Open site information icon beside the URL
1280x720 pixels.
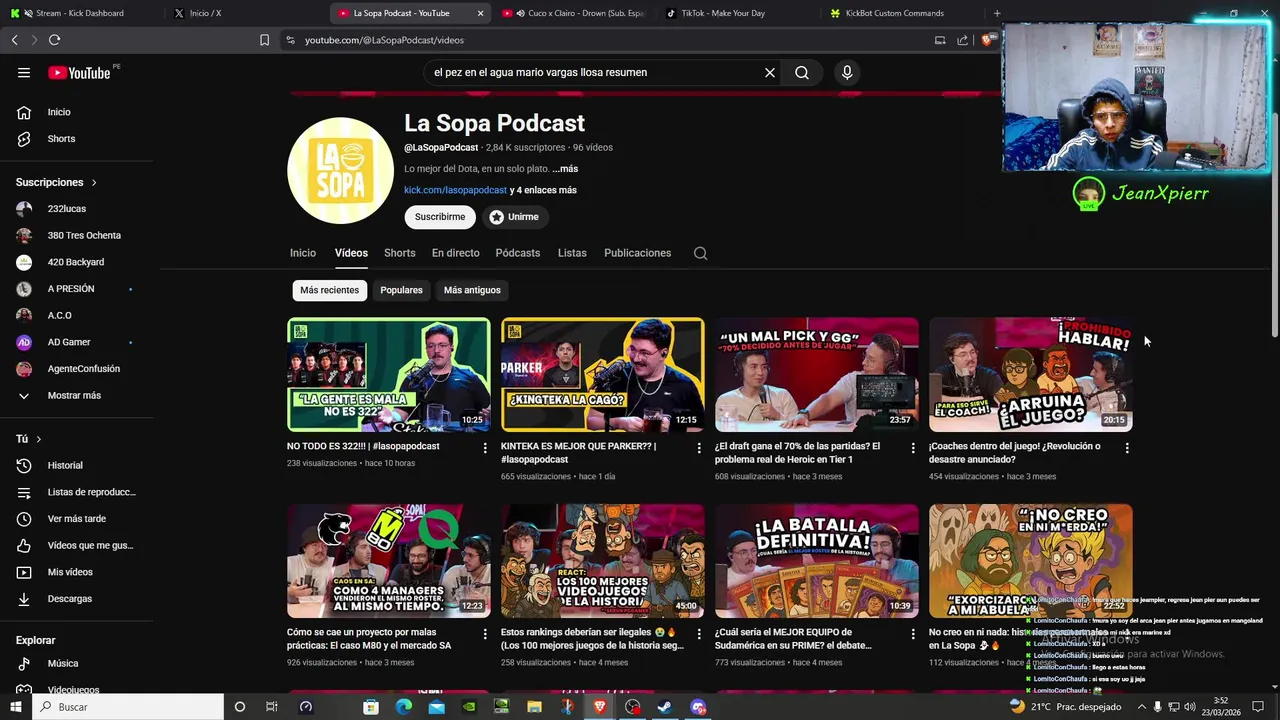coord(290,40)
